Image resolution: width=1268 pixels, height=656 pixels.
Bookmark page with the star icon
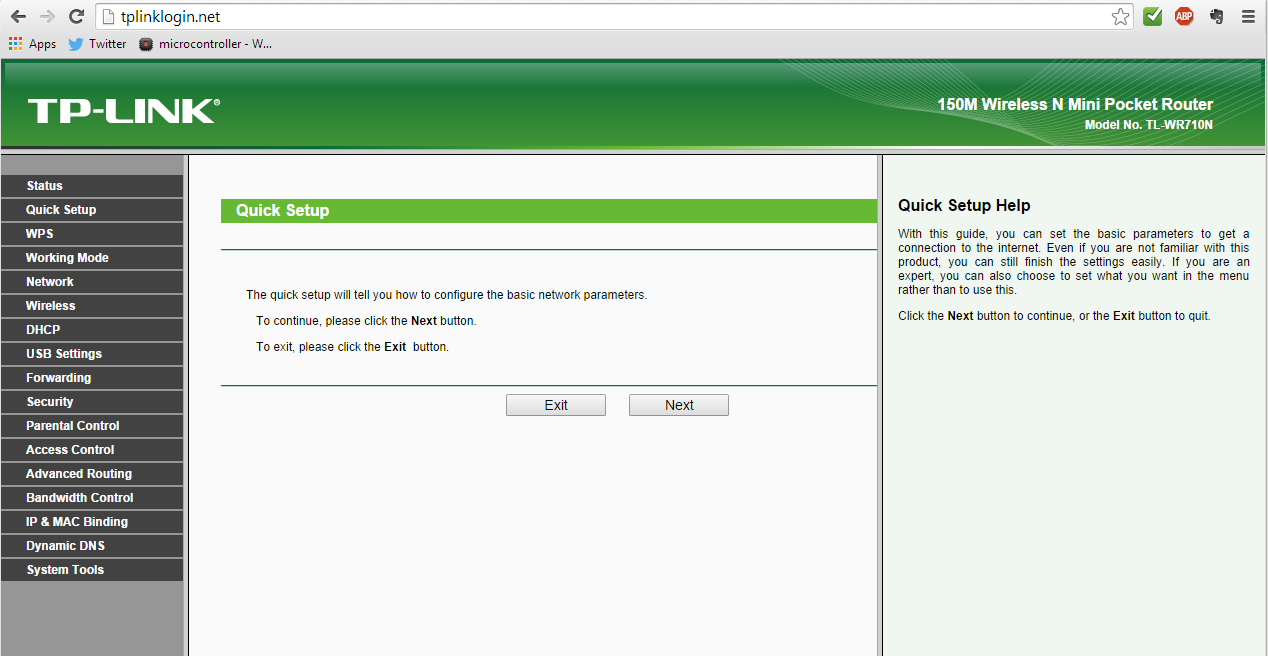(x=1120, y=16)
